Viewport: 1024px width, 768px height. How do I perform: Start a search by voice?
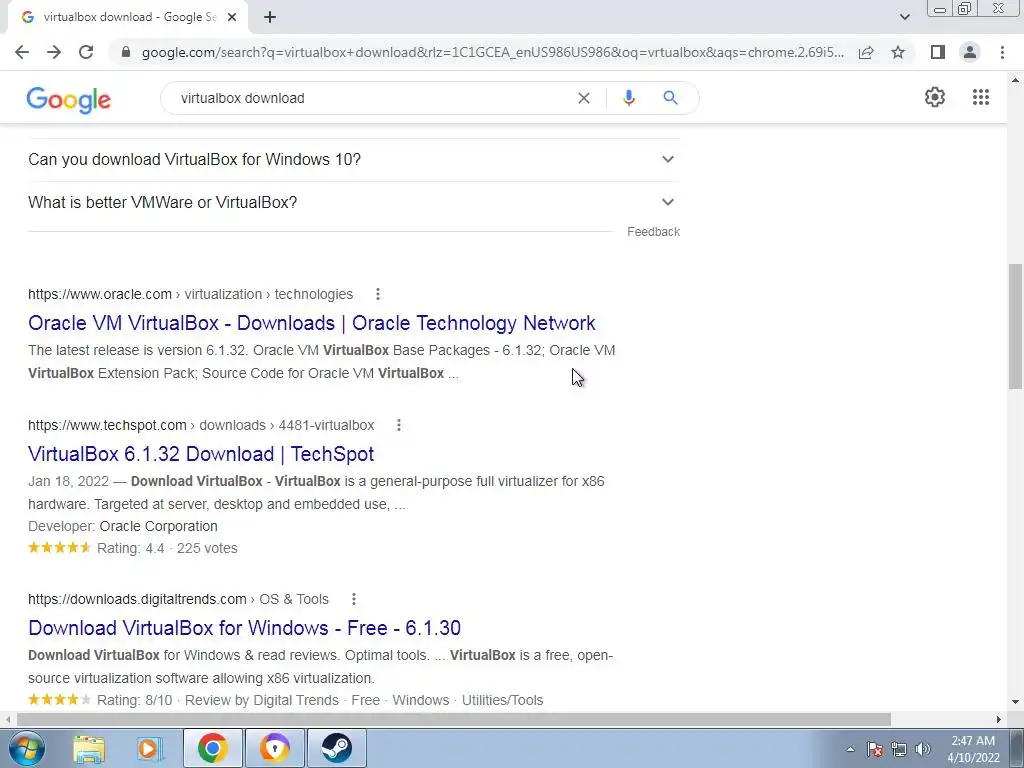[x=629, y=98]
